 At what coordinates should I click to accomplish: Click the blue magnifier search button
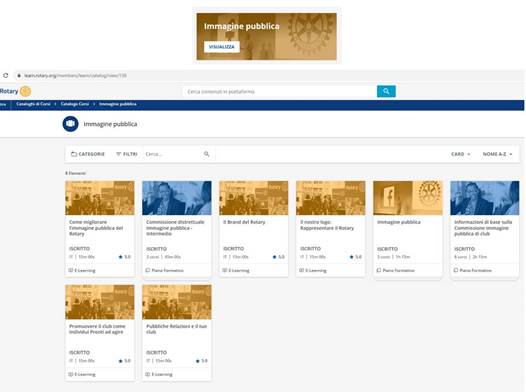coord(386,91)
